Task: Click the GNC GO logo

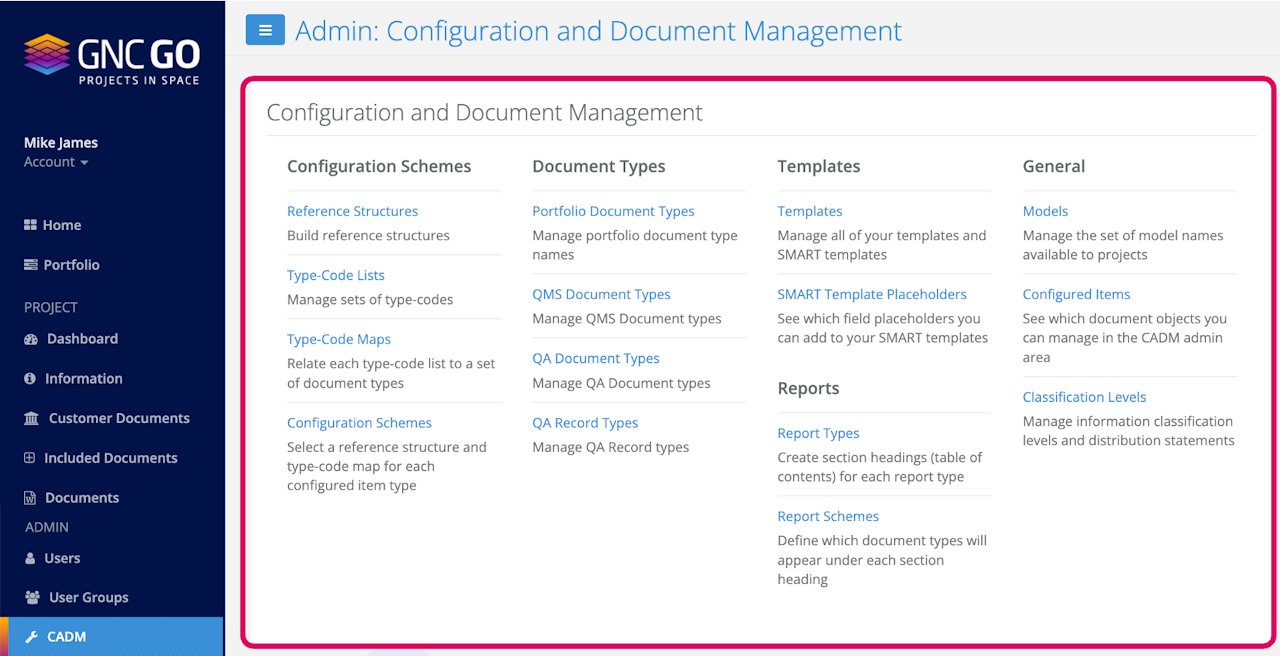Action: click(x=112, y=60)
